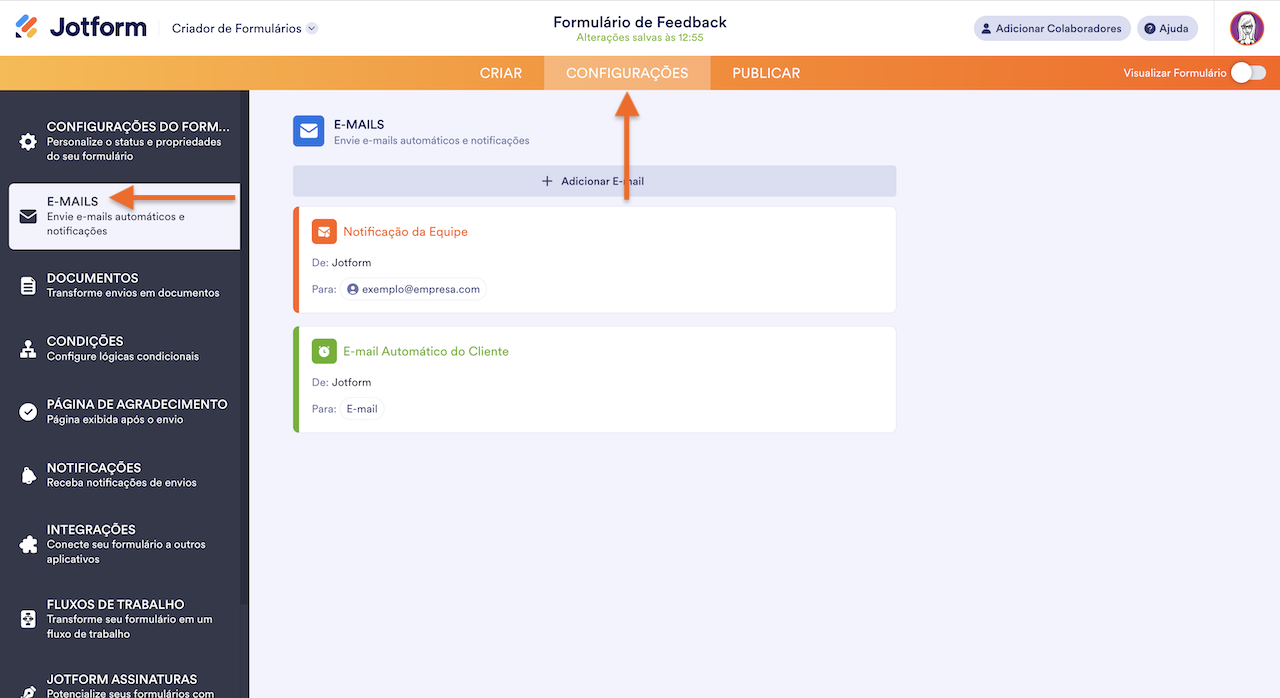Click the Página de Agradecimento checkmark icon
The image size is (1280, 698).
pos(28,412)
